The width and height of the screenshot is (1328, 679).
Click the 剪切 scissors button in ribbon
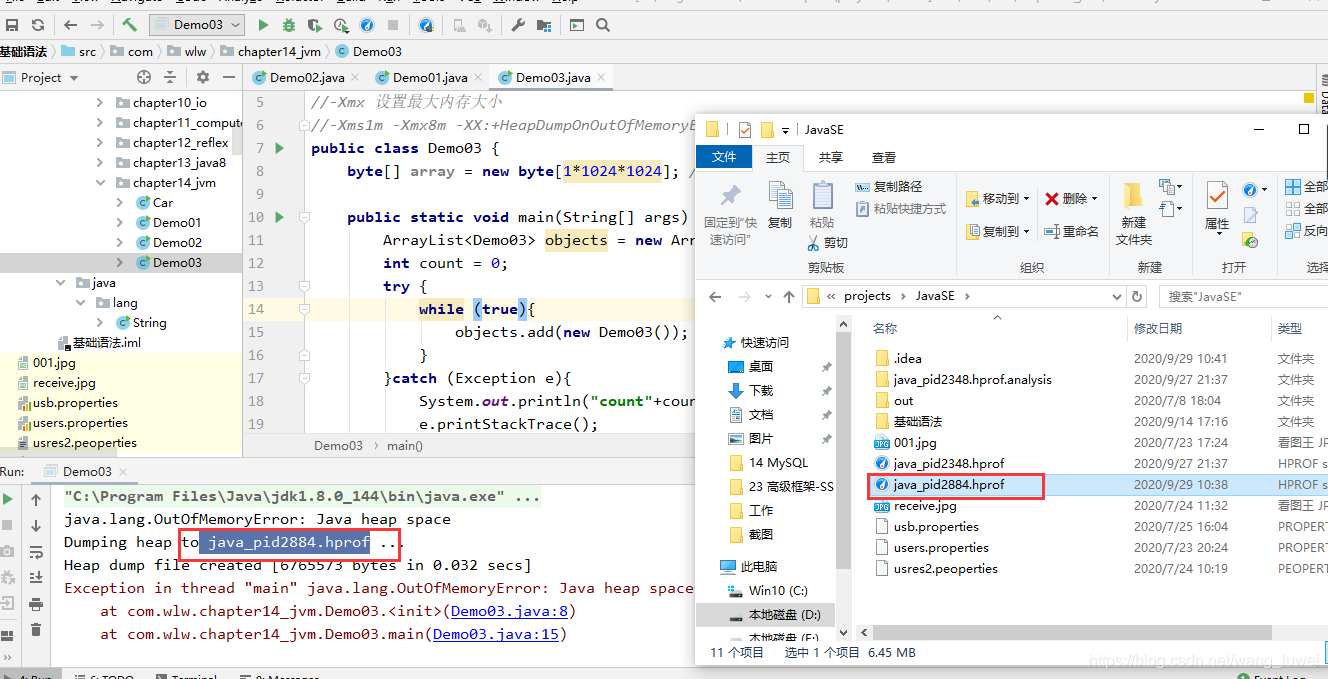(828, 243)
